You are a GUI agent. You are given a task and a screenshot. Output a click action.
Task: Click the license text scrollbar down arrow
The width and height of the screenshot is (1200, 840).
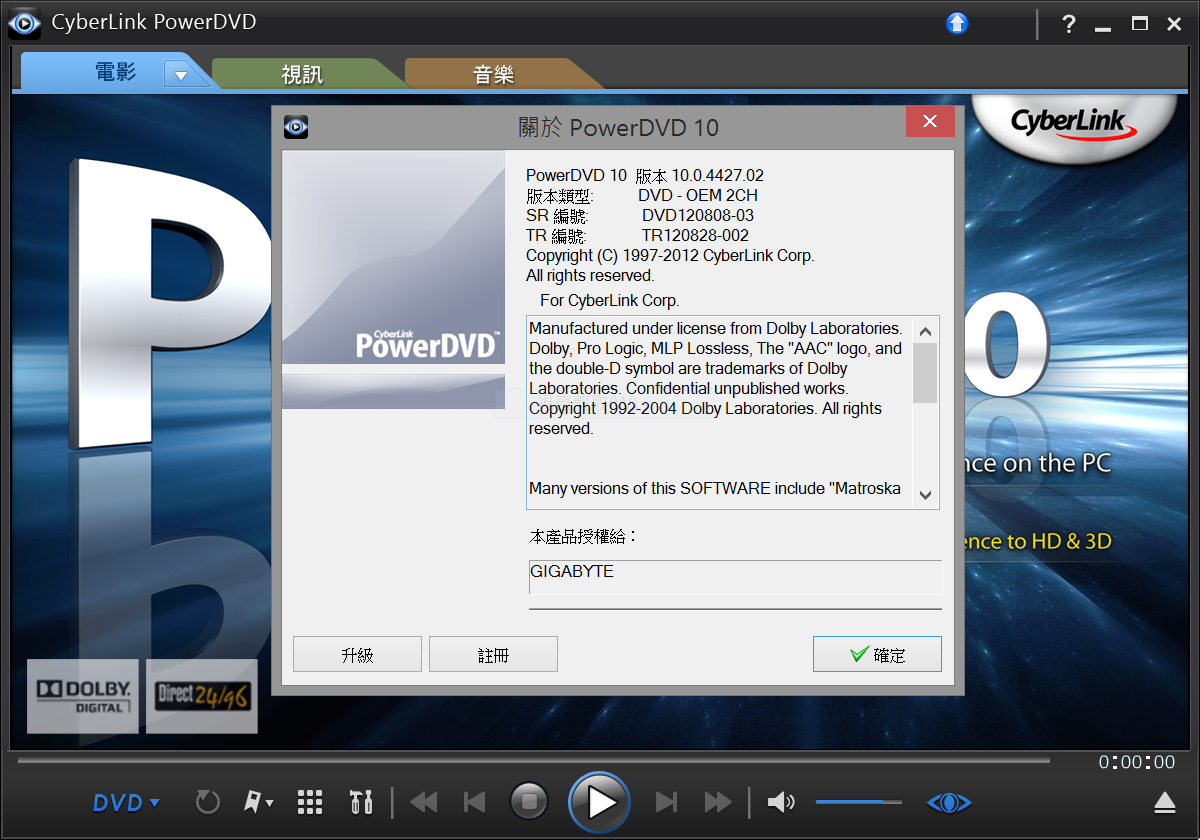point(925,494)
